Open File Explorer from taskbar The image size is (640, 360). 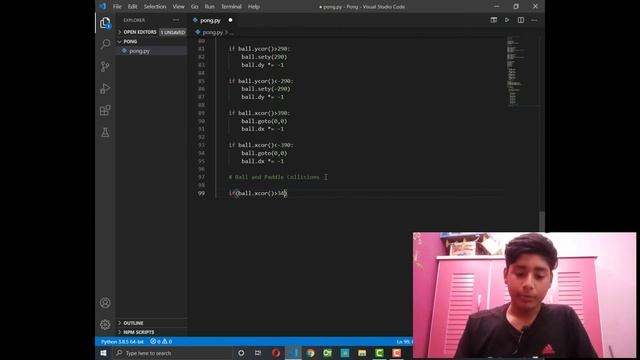(x=362, y=353)
